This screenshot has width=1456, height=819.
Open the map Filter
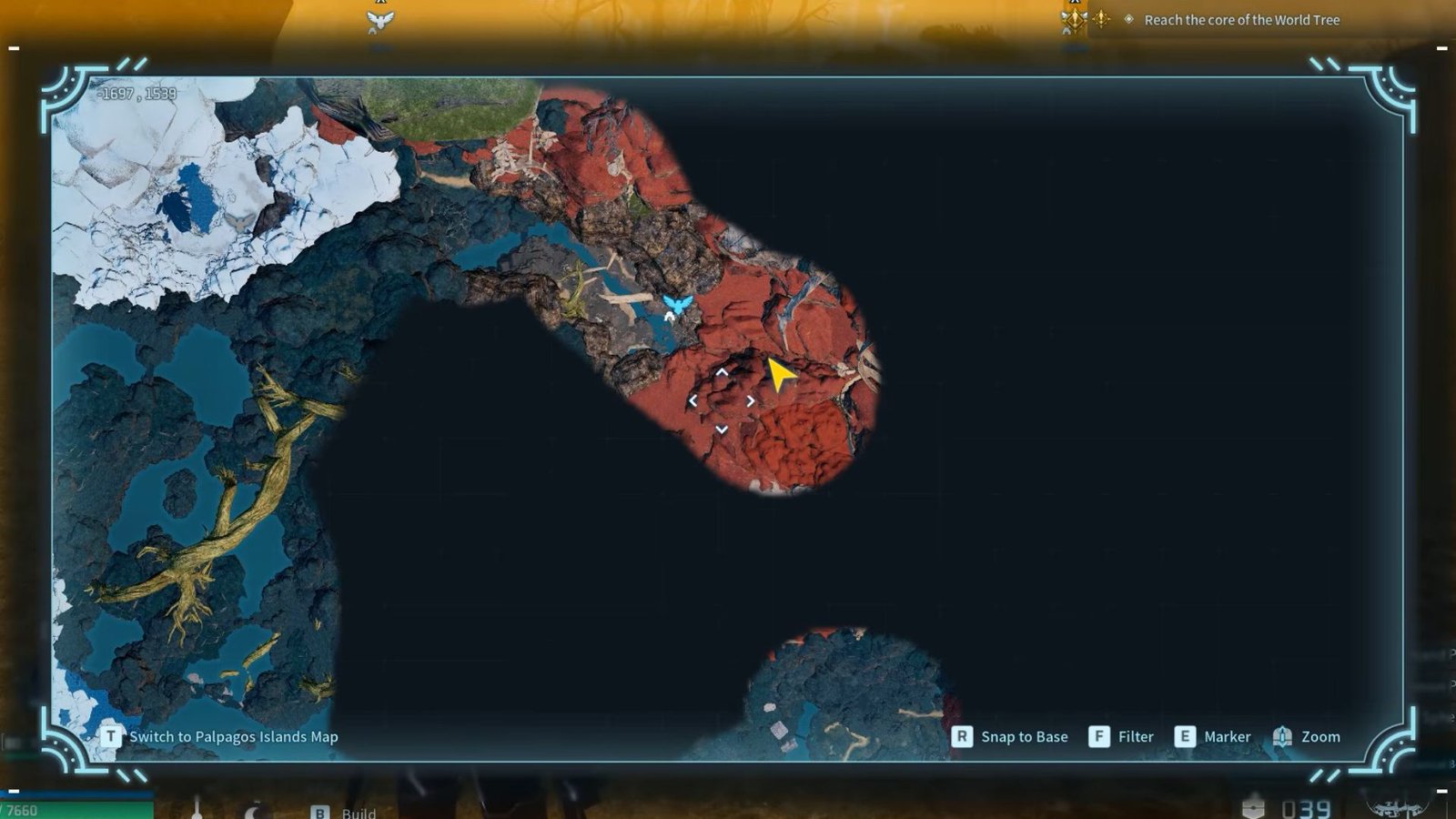coord(1136,737)
